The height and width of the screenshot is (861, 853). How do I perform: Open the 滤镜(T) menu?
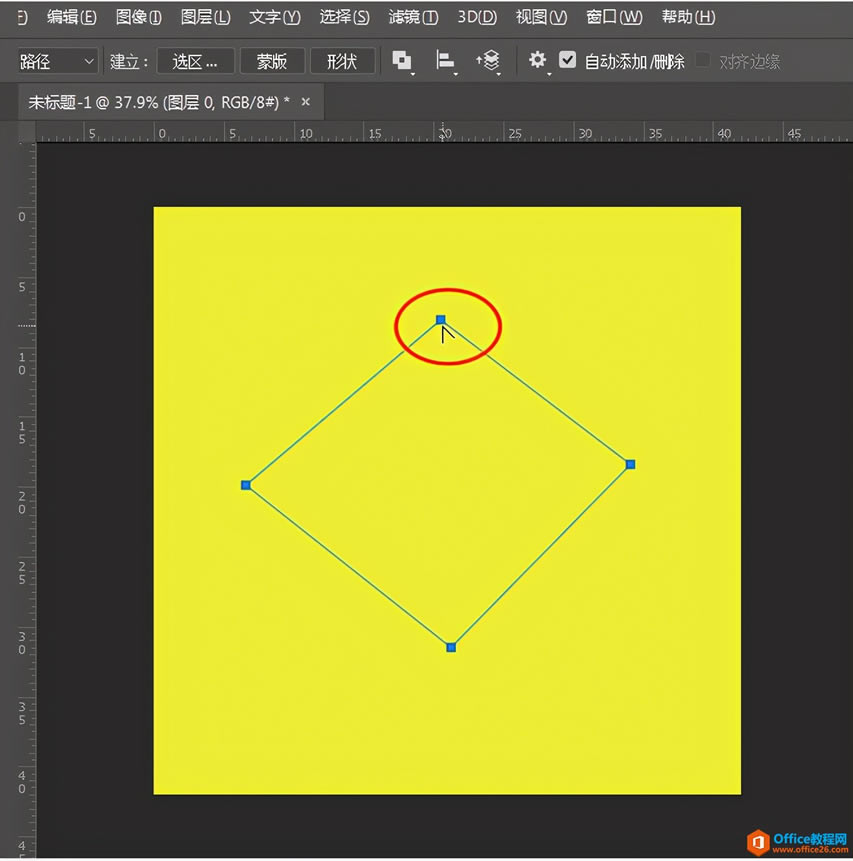coord(413,18)
